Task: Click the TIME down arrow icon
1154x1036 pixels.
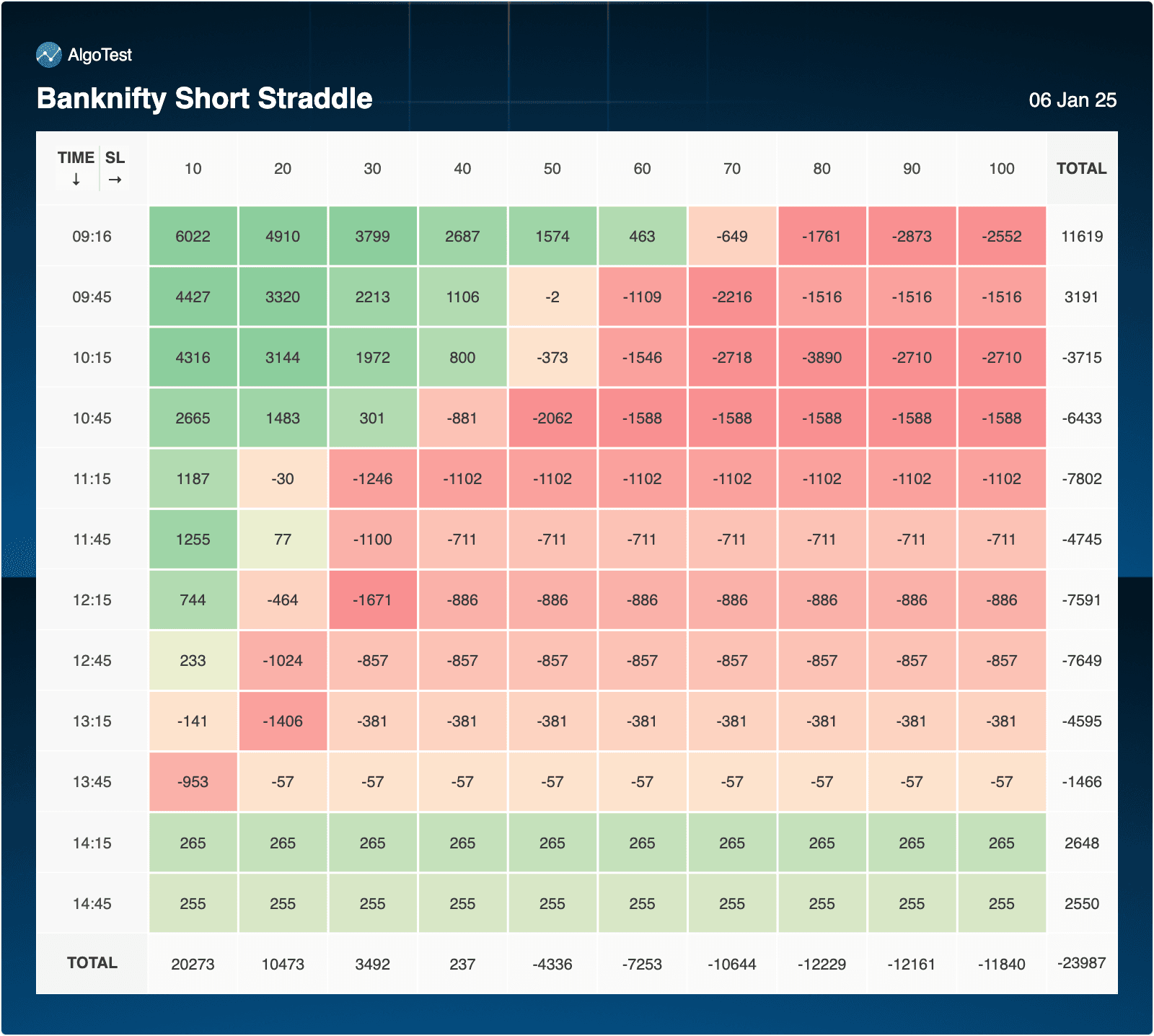Action: (76, 180)
